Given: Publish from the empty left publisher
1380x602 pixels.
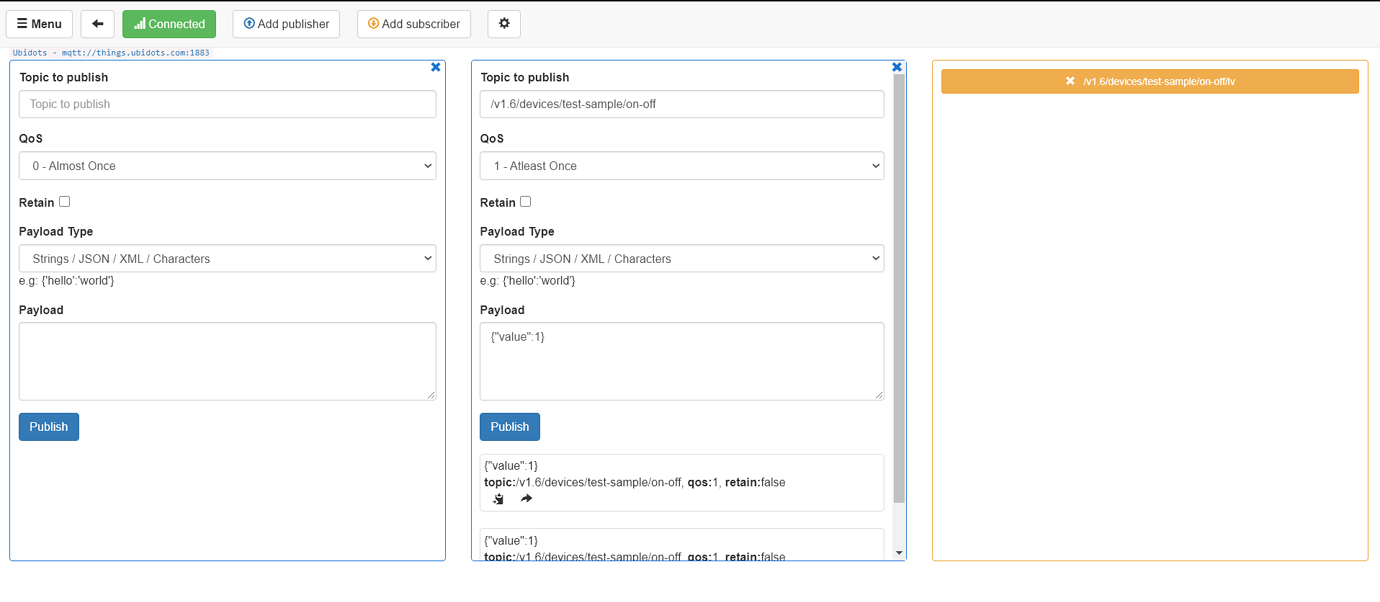Looking at the screenshot, I should tap(48, 426).
